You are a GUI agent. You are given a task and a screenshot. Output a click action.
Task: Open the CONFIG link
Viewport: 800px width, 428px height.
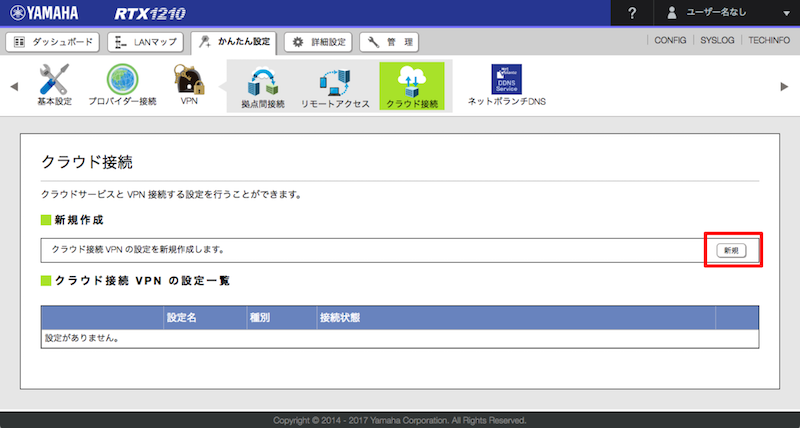click(x=670, y=41)
